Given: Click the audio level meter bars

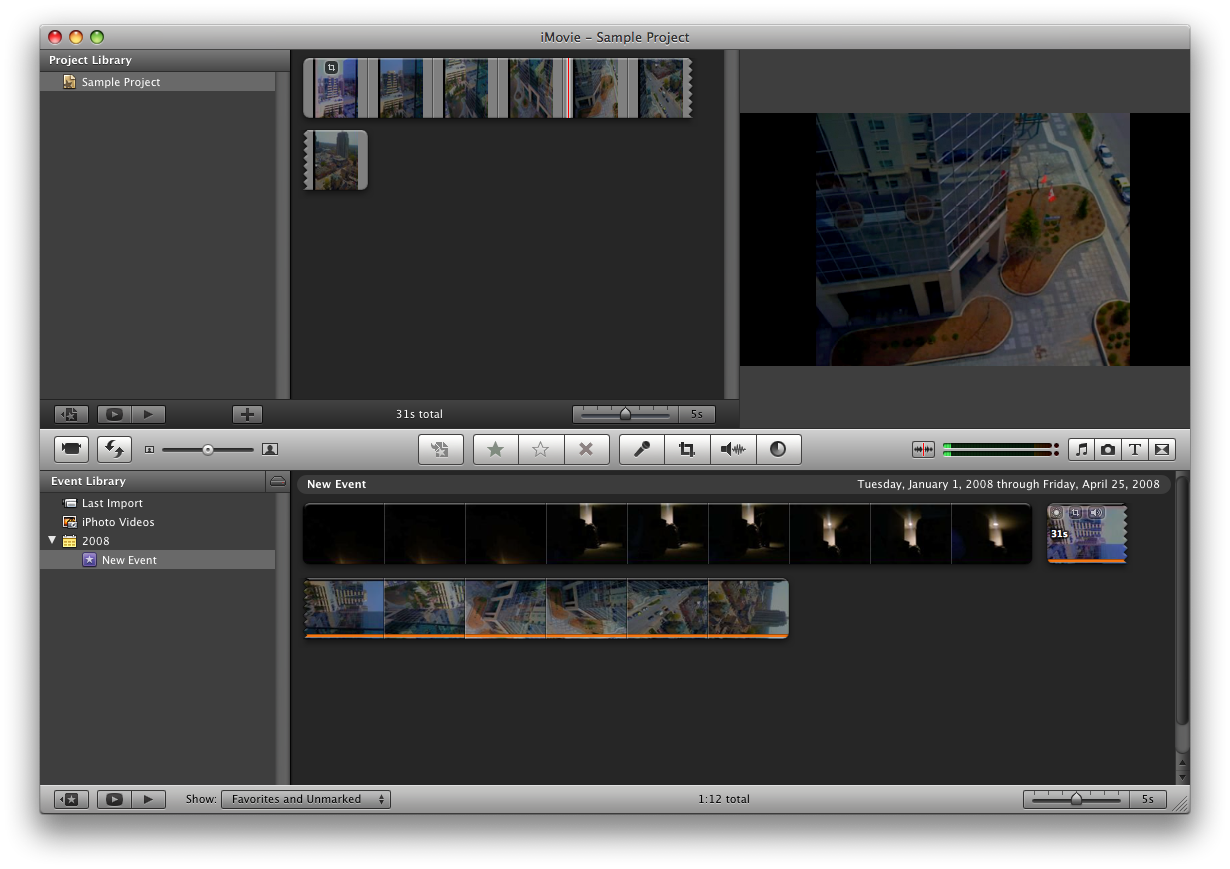Looking at the screenshot, I should pyautogui.click(x=1000, y=450).
